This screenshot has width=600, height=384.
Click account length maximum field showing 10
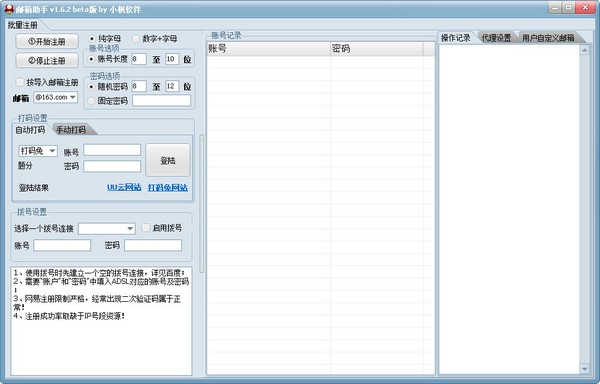click(x=172, y=59)
